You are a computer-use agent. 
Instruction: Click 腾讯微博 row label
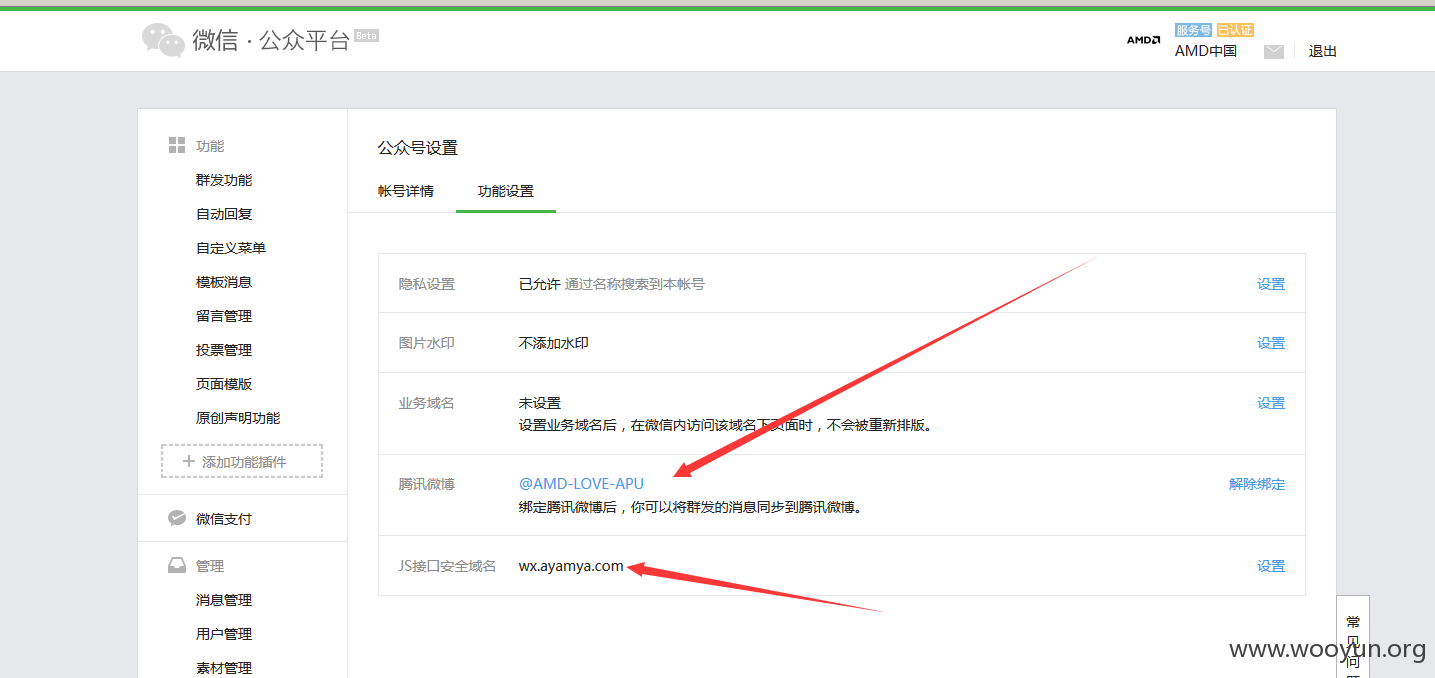click(x=427, y=484)
